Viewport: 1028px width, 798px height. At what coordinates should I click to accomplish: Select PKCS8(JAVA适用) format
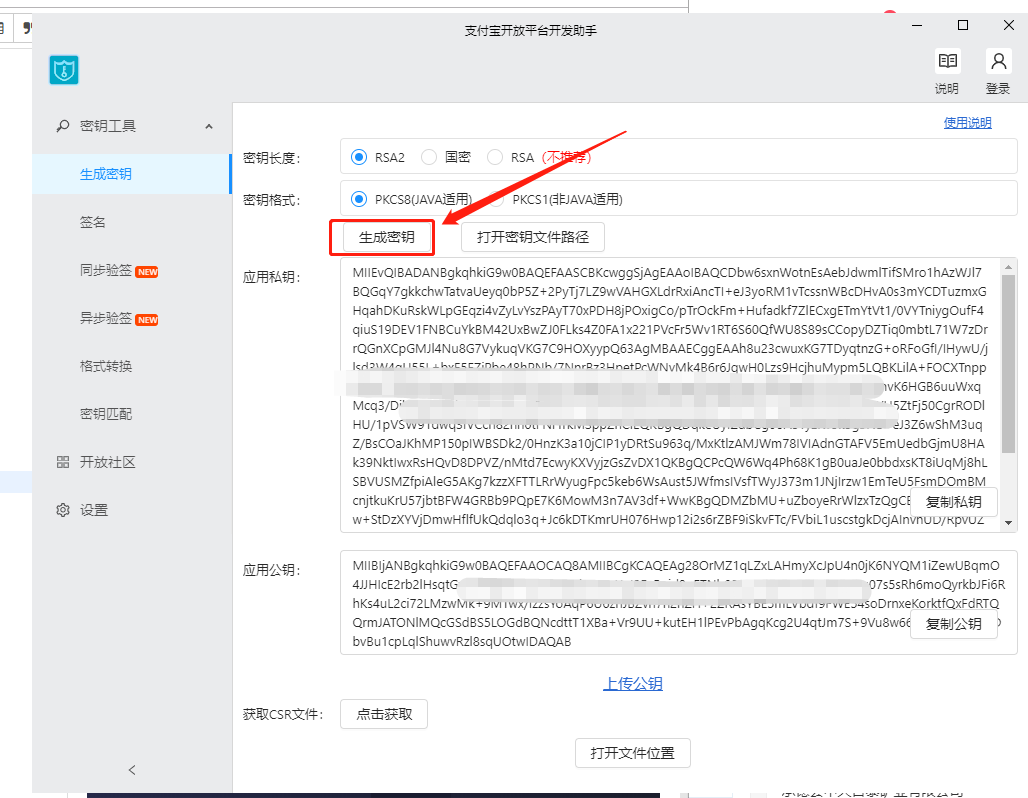pos(359,199)
